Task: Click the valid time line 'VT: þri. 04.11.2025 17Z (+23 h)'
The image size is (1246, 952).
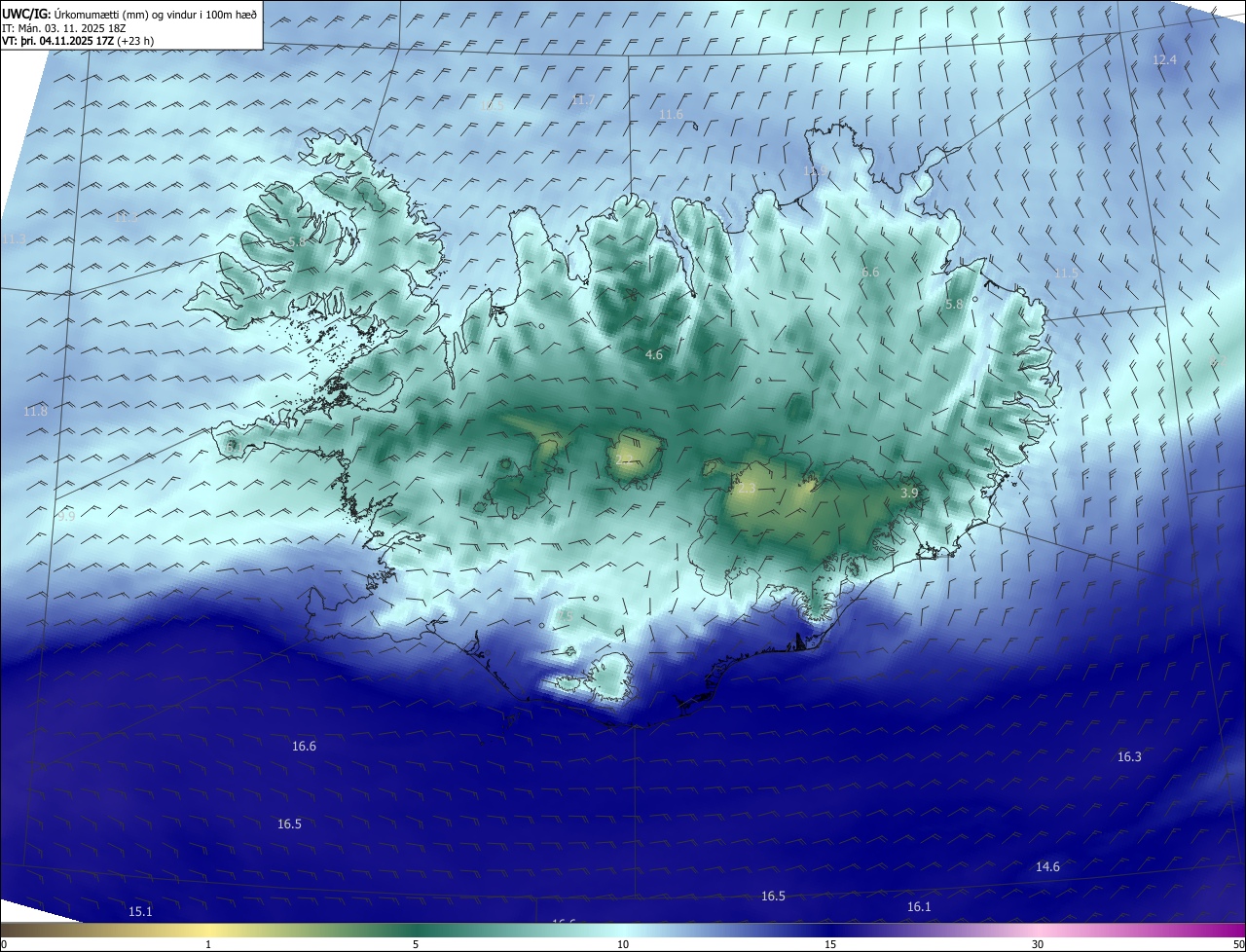Action: [78, 41]
